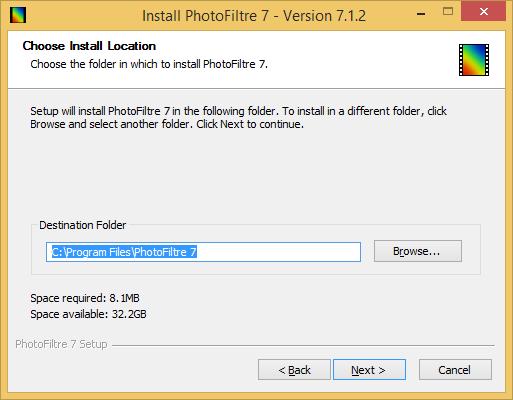The image size is (513, 400).
Task: Click into the Destination Folder path field
Action: (x=203, y=252)
